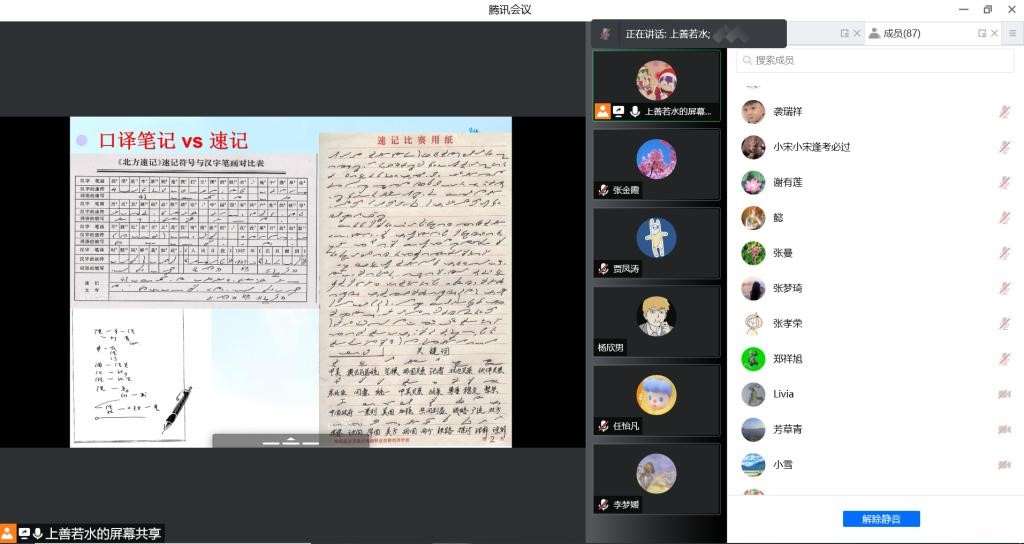The height and width of the screenshot is (544, 1024).
Task: Click the camera-off icon beside Livia
Action: click(x=1004, y=394)
